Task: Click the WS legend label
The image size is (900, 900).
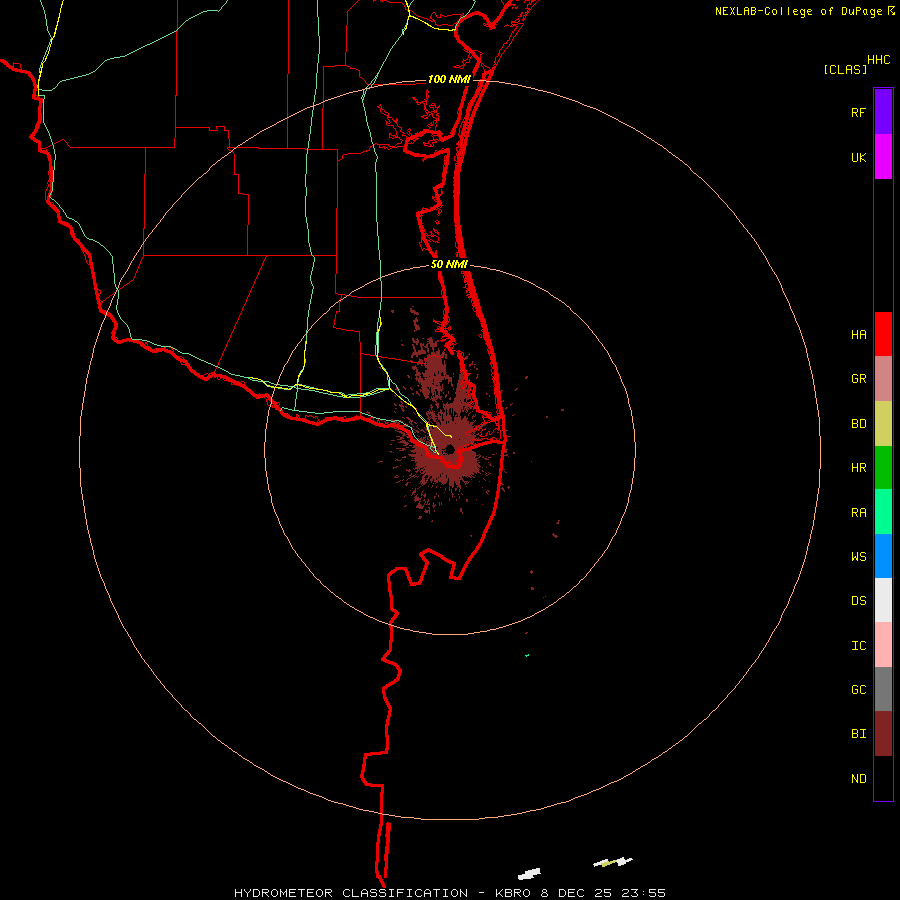Action: tap(859, 557)
